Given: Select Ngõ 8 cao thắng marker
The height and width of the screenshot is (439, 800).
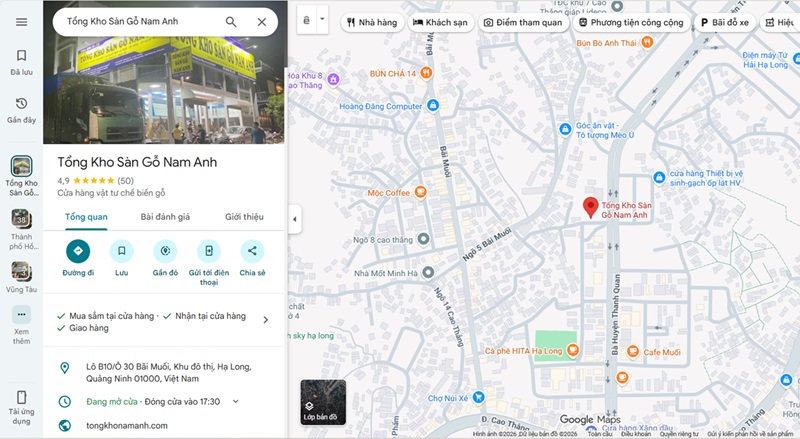Looking at the screenshot, I should (x=423, y=239).
